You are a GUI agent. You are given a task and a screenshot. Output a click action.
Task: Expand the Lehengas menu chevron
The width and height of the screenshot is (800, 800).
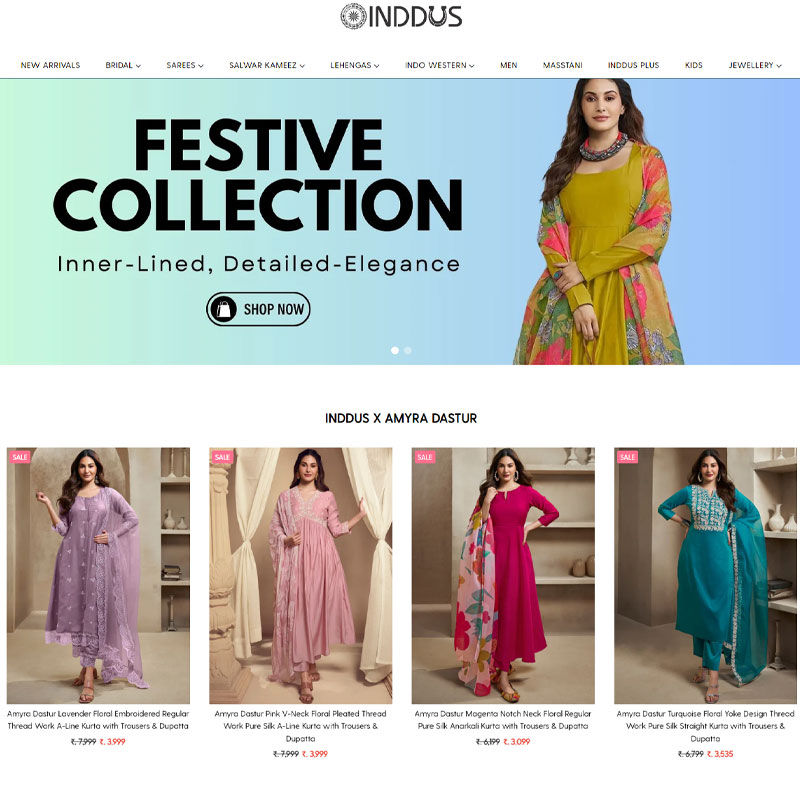point(377,66)
